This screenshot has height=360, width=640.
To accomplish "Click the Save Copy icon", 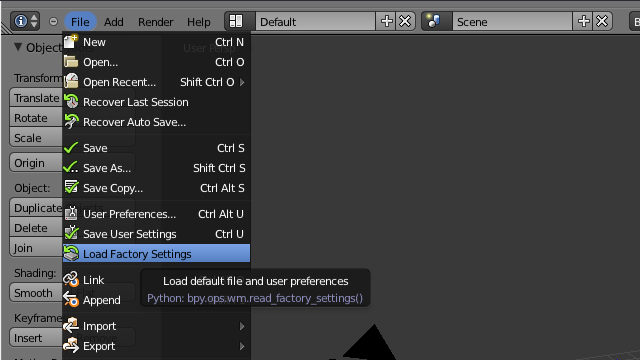I will [x=71, y=187].
